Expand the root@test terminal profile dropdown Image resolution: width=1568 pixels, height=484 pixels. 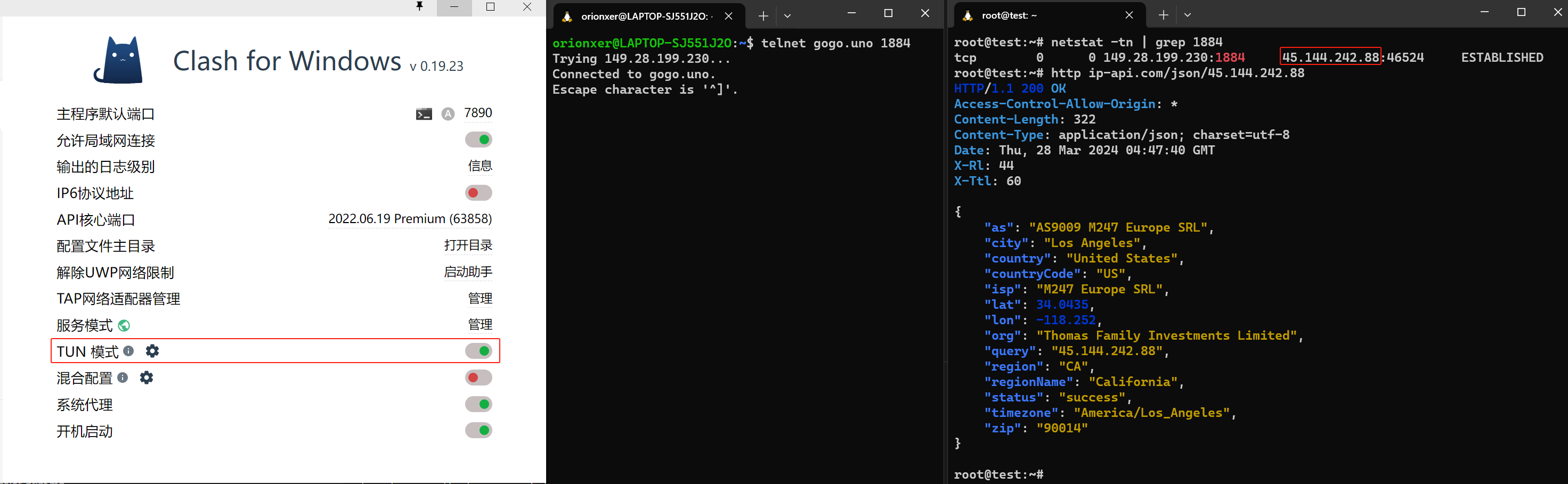pos(1187,15)
